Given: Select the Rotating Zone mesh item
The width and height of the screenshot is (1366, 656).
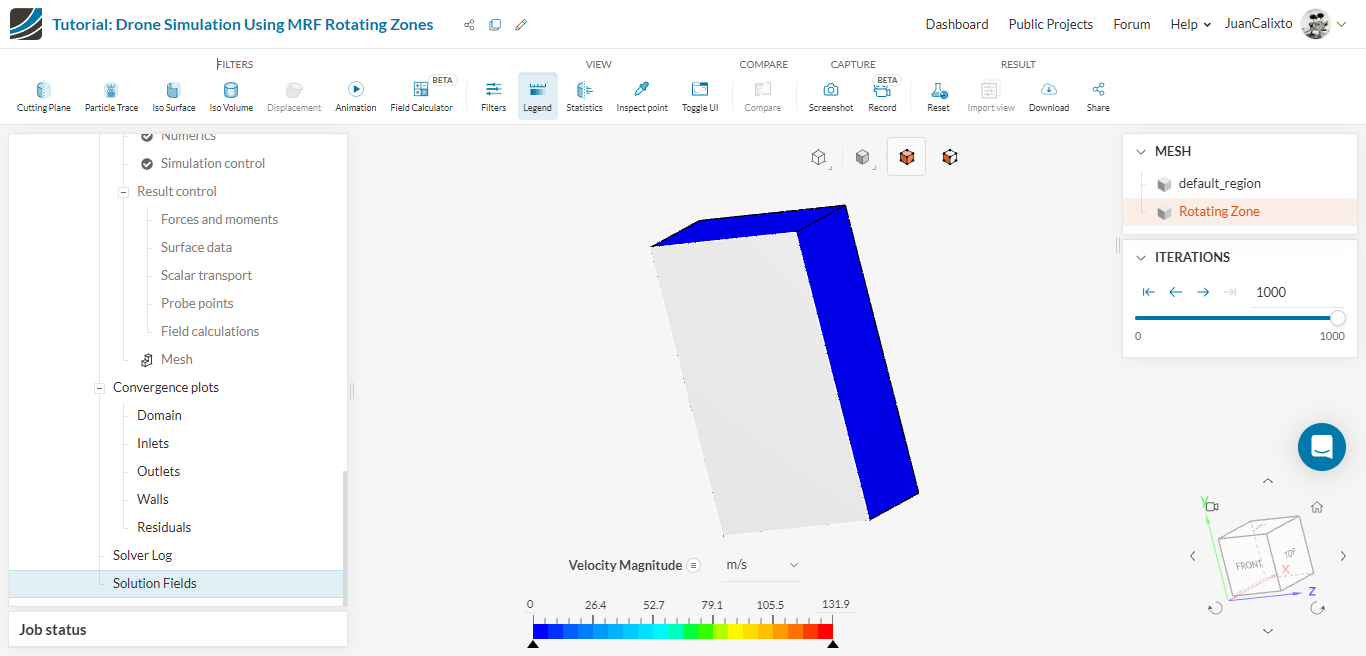Looking at the screenshot, I should coord(1218,211).
